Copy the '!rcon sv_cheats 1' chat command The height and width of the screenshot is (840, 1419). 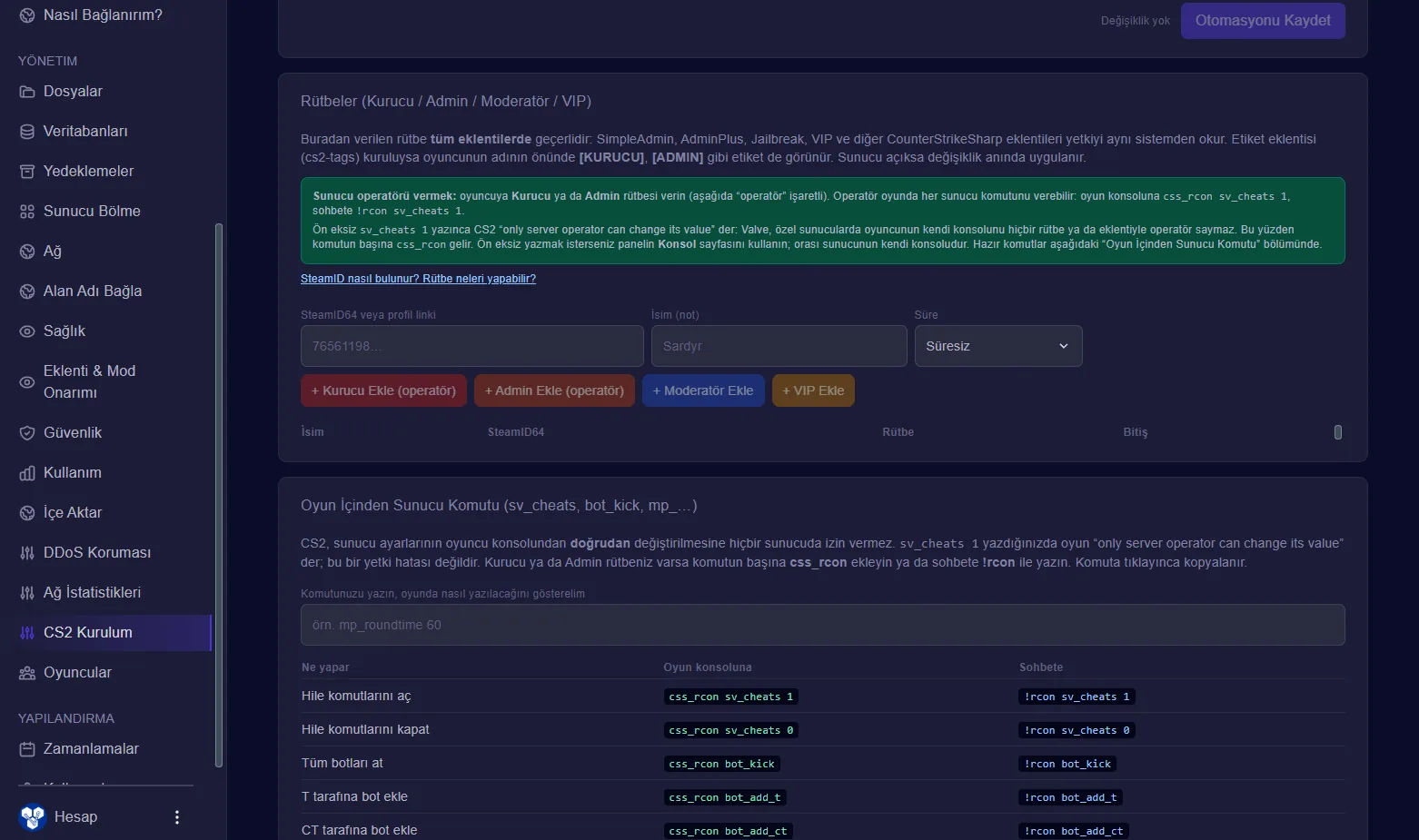pos(1077,697)
